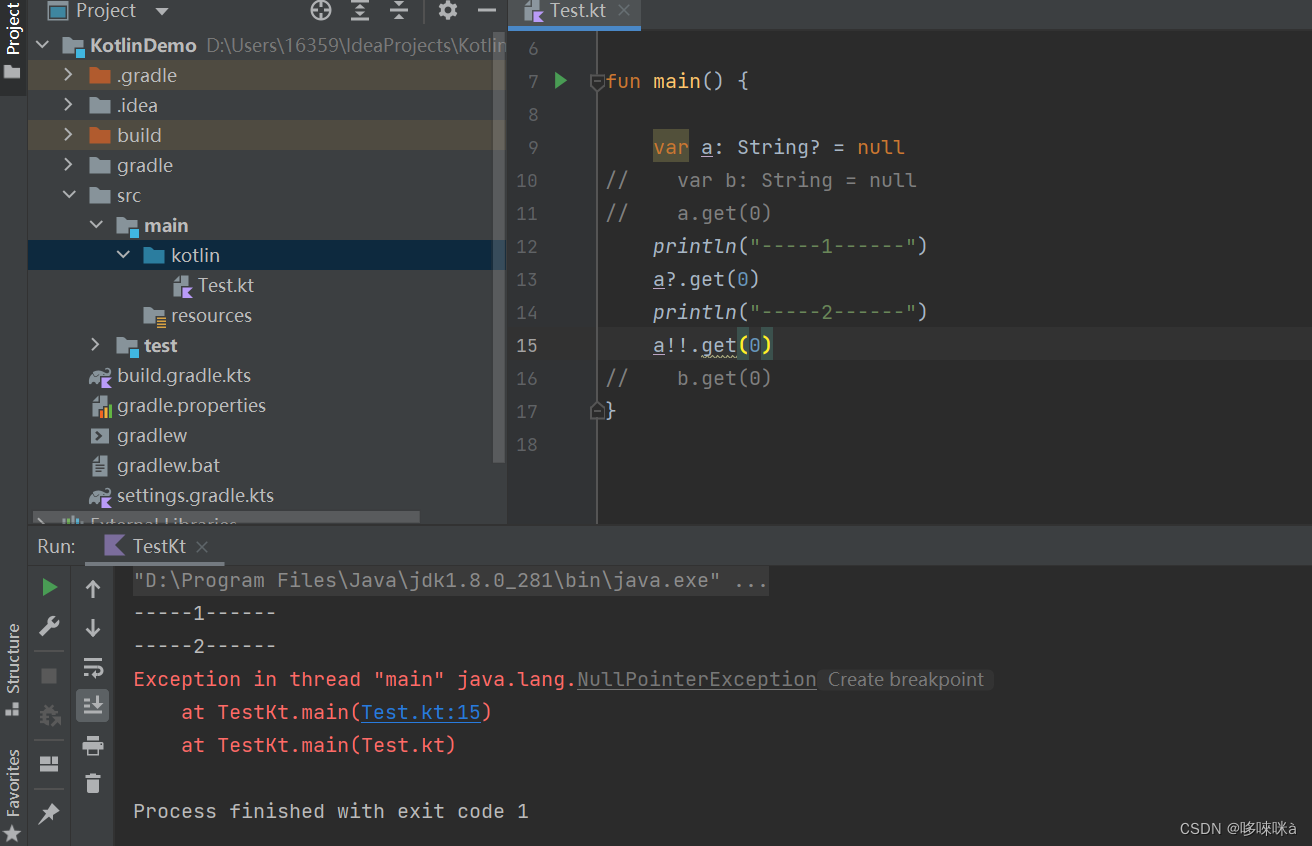Screen dimensions: 1312x846
Task: Click the Expand All icon in Project toolbar
Action: (360, 11)
